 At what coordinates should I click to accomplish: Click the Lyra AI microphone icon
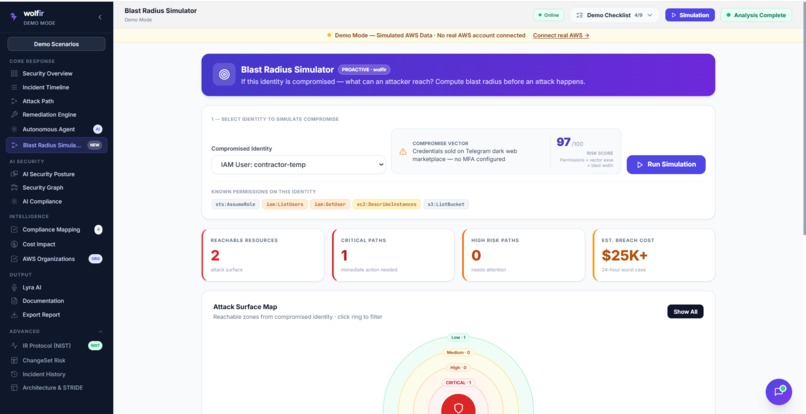point(14,287)
